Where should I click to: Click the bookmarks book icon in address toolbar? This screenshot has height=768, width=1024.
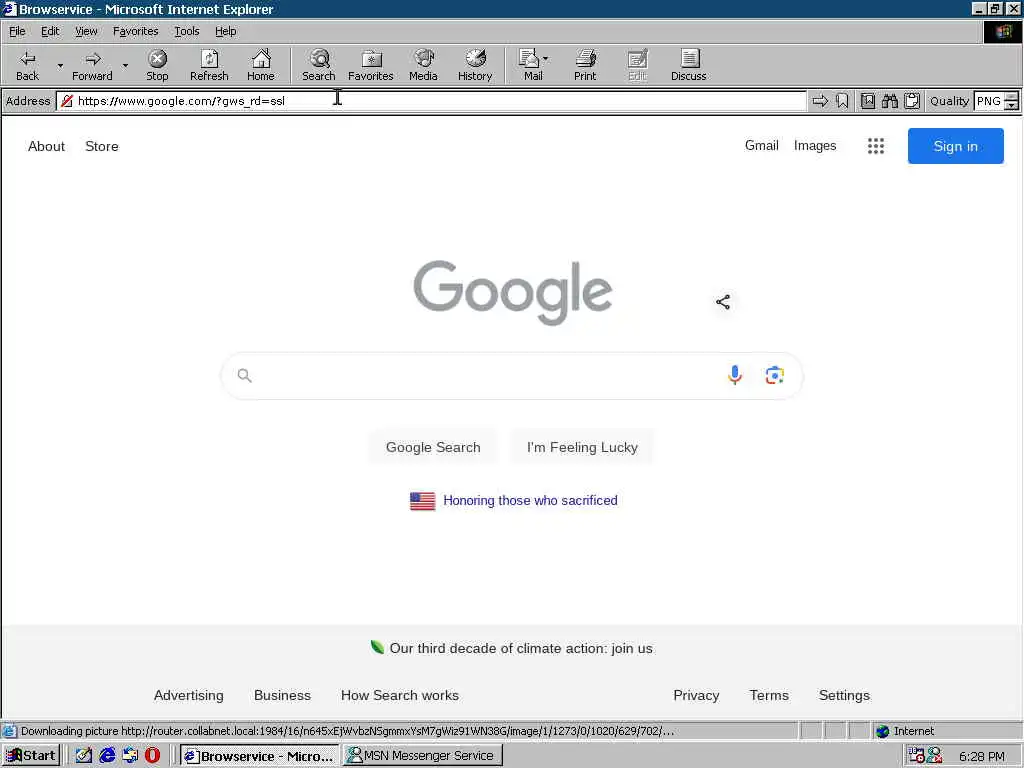(867, 101)
